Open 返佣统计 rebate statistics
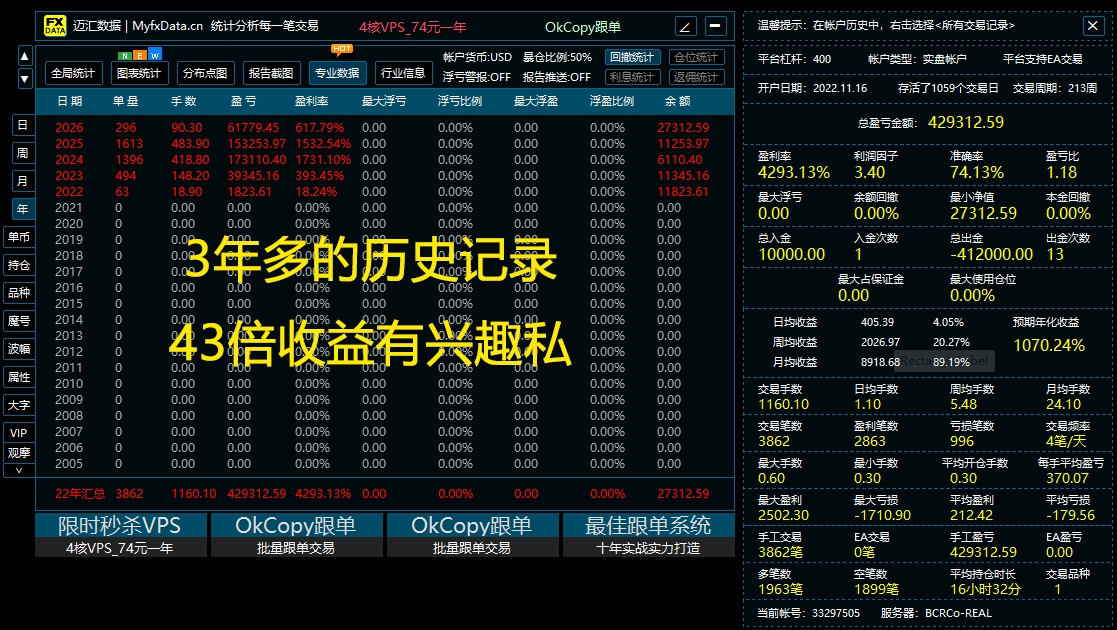The height and width of the screenshot is (630, 1117). pos(697,77)
